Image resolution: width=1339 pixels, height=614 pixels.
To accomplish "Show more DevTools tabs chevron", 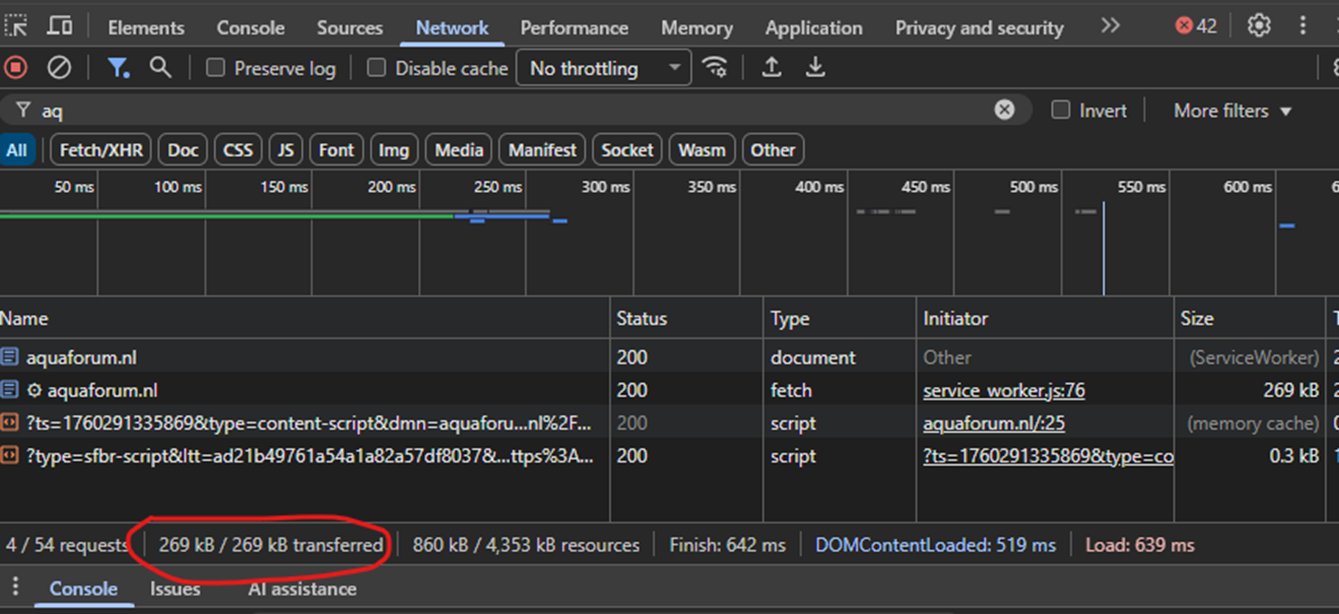I will coord(1110,26).
